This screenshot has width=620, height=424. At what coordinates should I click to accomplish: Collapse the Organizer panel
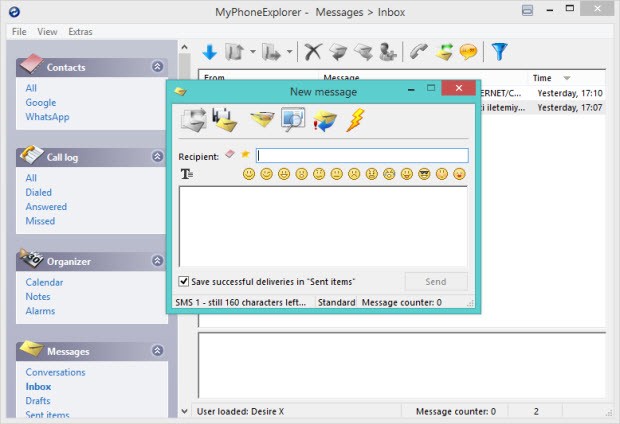(x=157, y=261)
